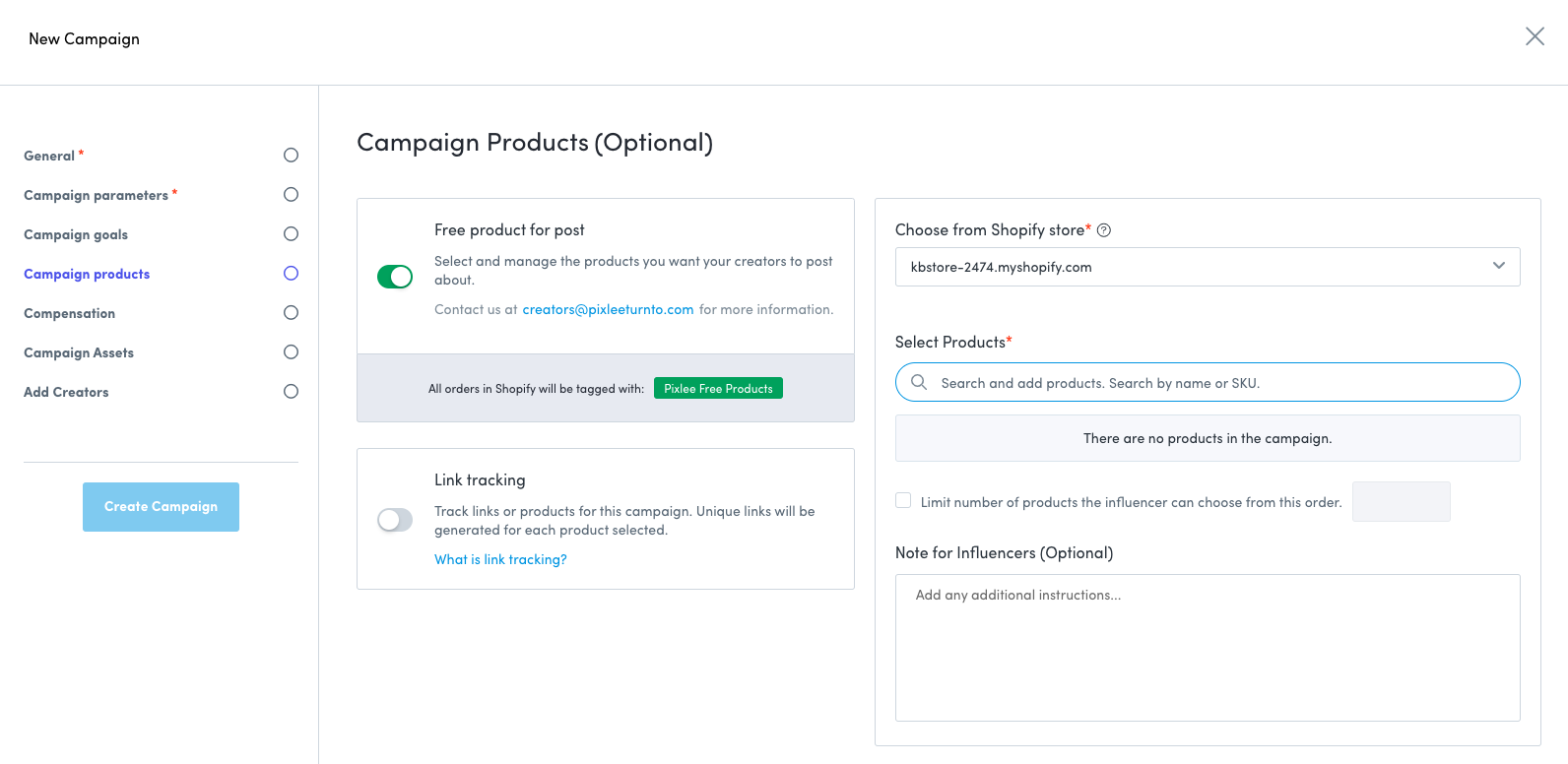This screenshot has width=1568, height=764.
Task: Open the Campaign Assets section
Action: tap(79, 352)
